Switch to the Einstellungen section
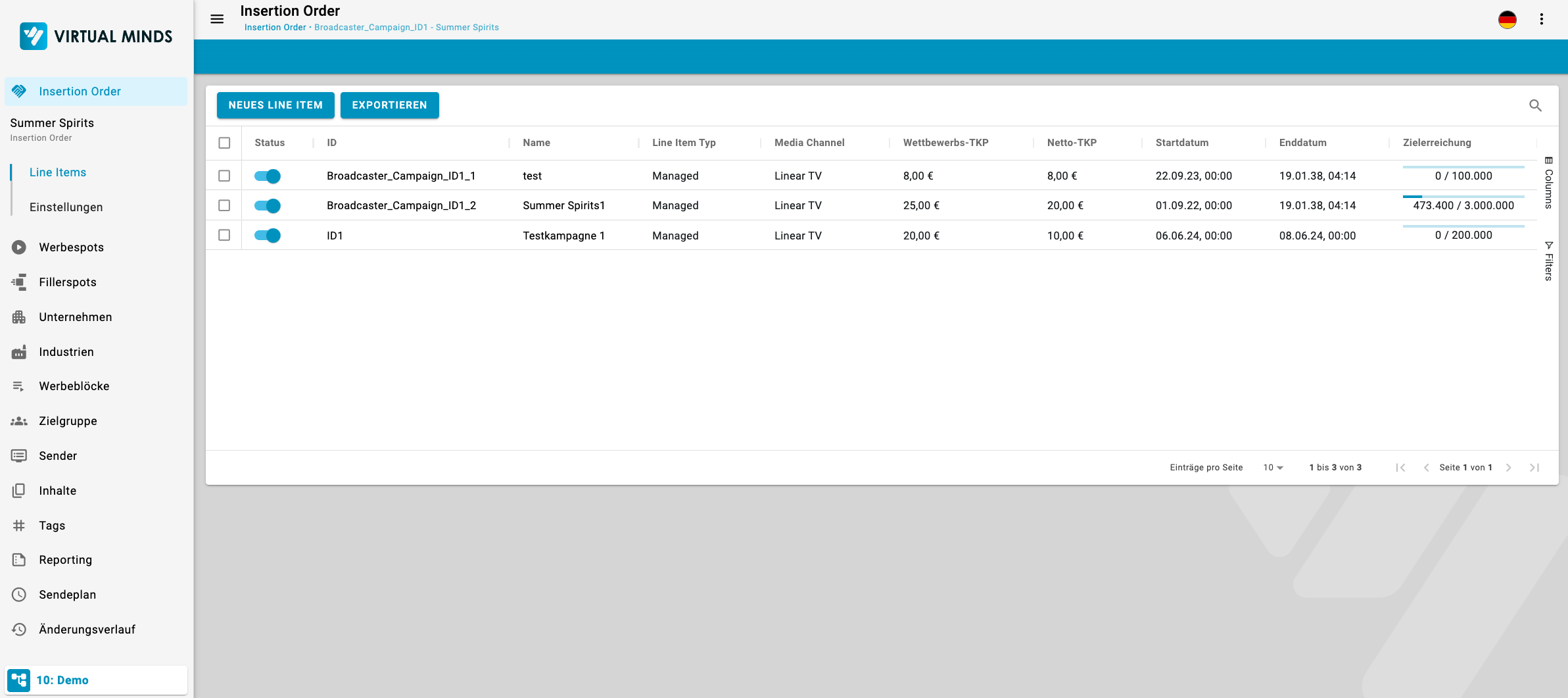 [x=66, y=207]
